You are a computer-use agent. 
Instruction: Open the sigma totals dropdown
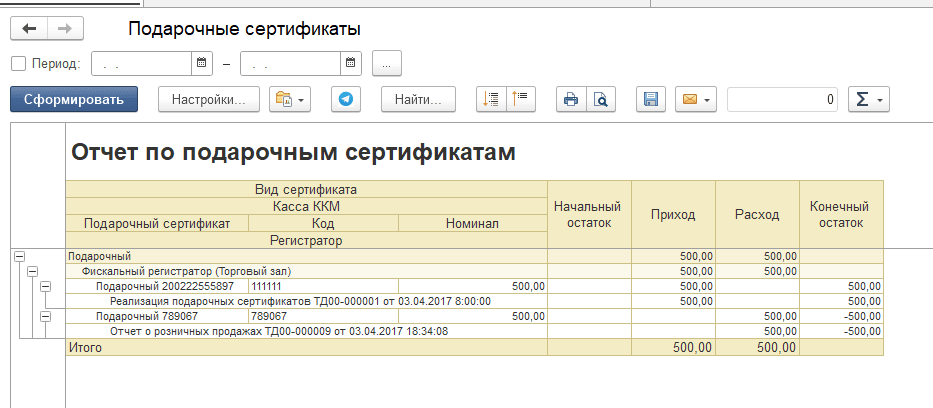pos(869,99)
